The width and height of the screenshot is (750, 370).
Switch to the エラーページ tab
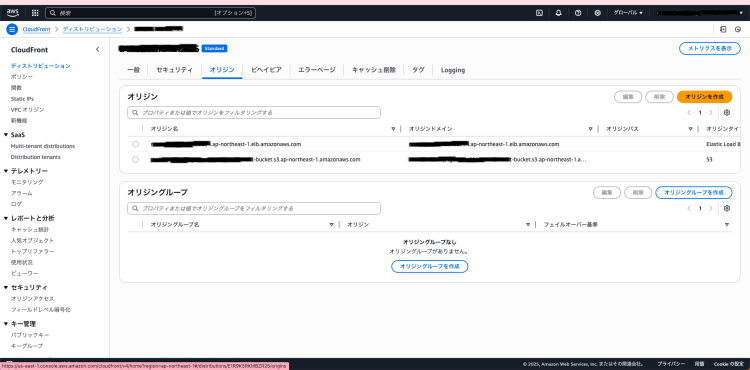317,70
